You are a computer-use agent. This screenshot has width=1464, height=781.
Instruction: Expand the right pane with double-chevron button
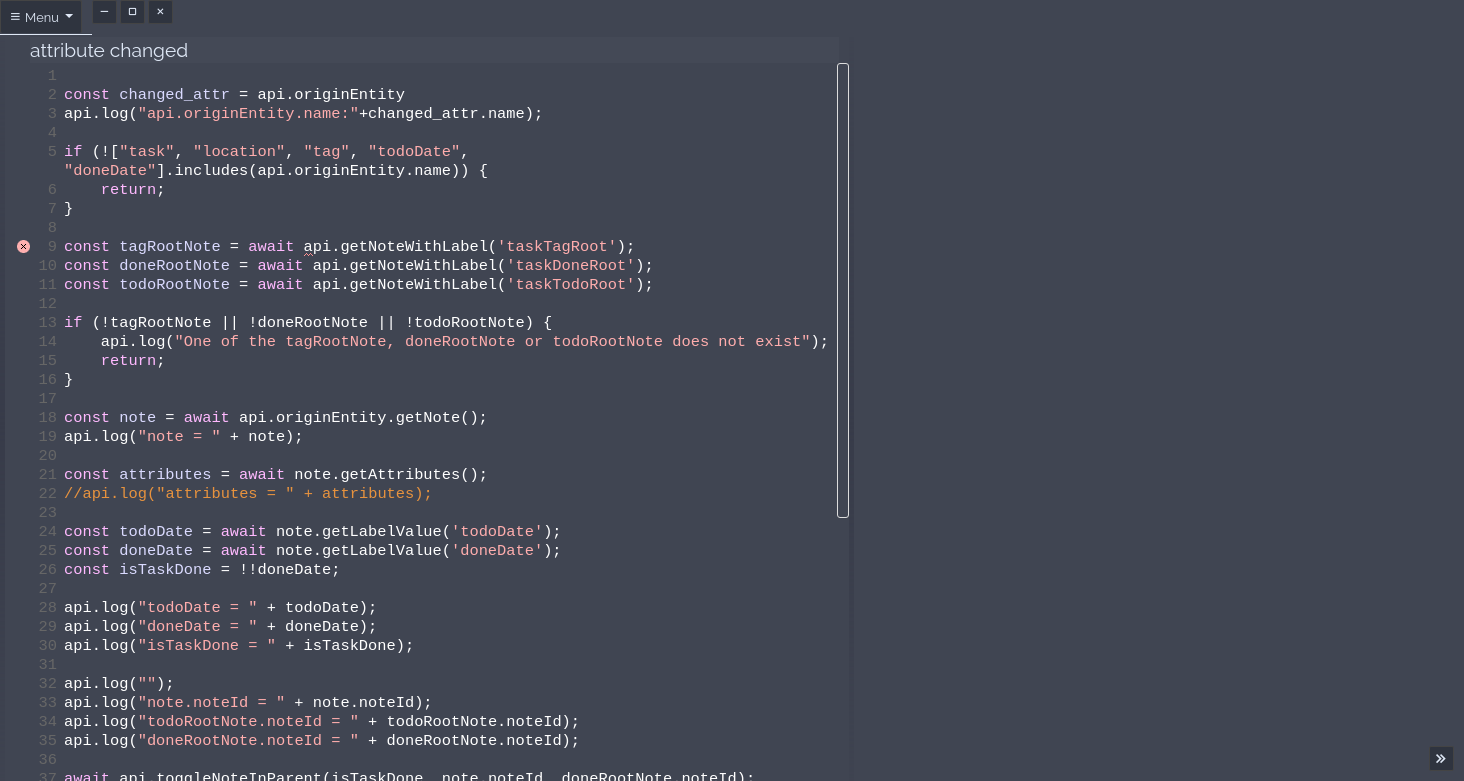(1441, 759)
